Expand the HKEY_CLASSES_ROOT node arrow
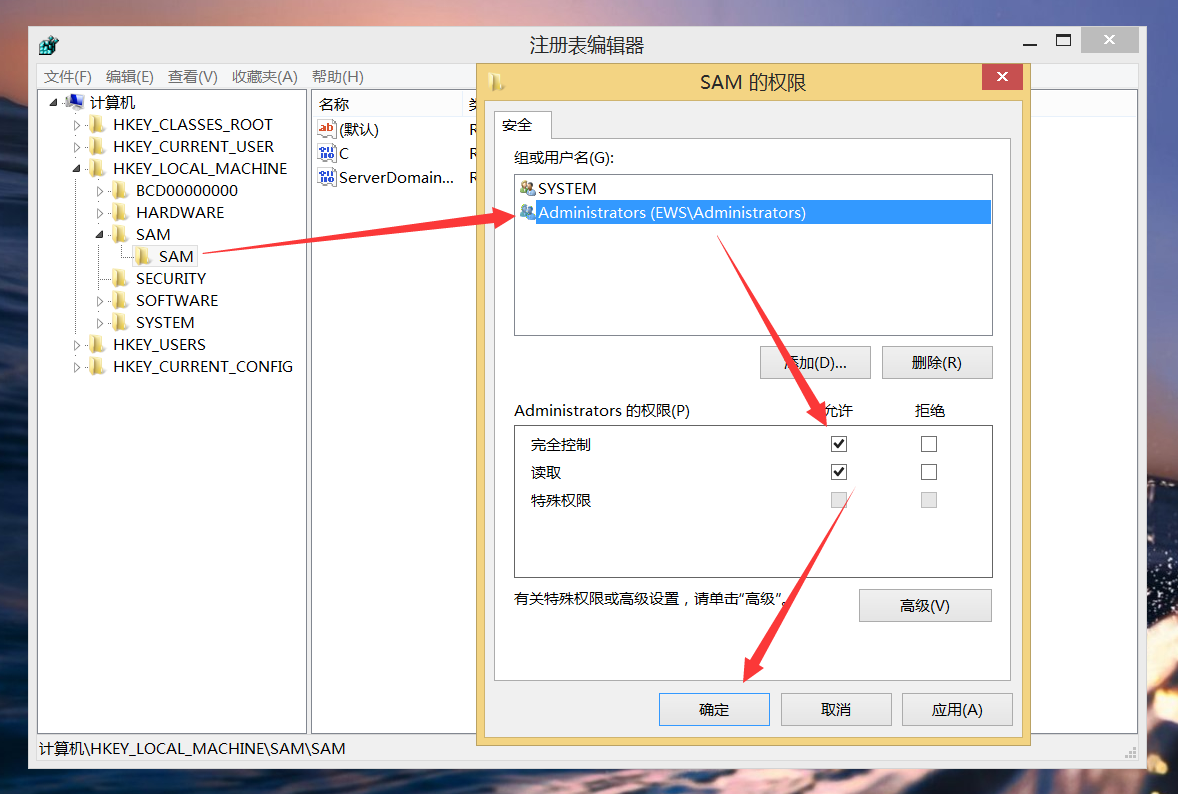Viewport: 1178px width, 794px height. click(77, 125)
